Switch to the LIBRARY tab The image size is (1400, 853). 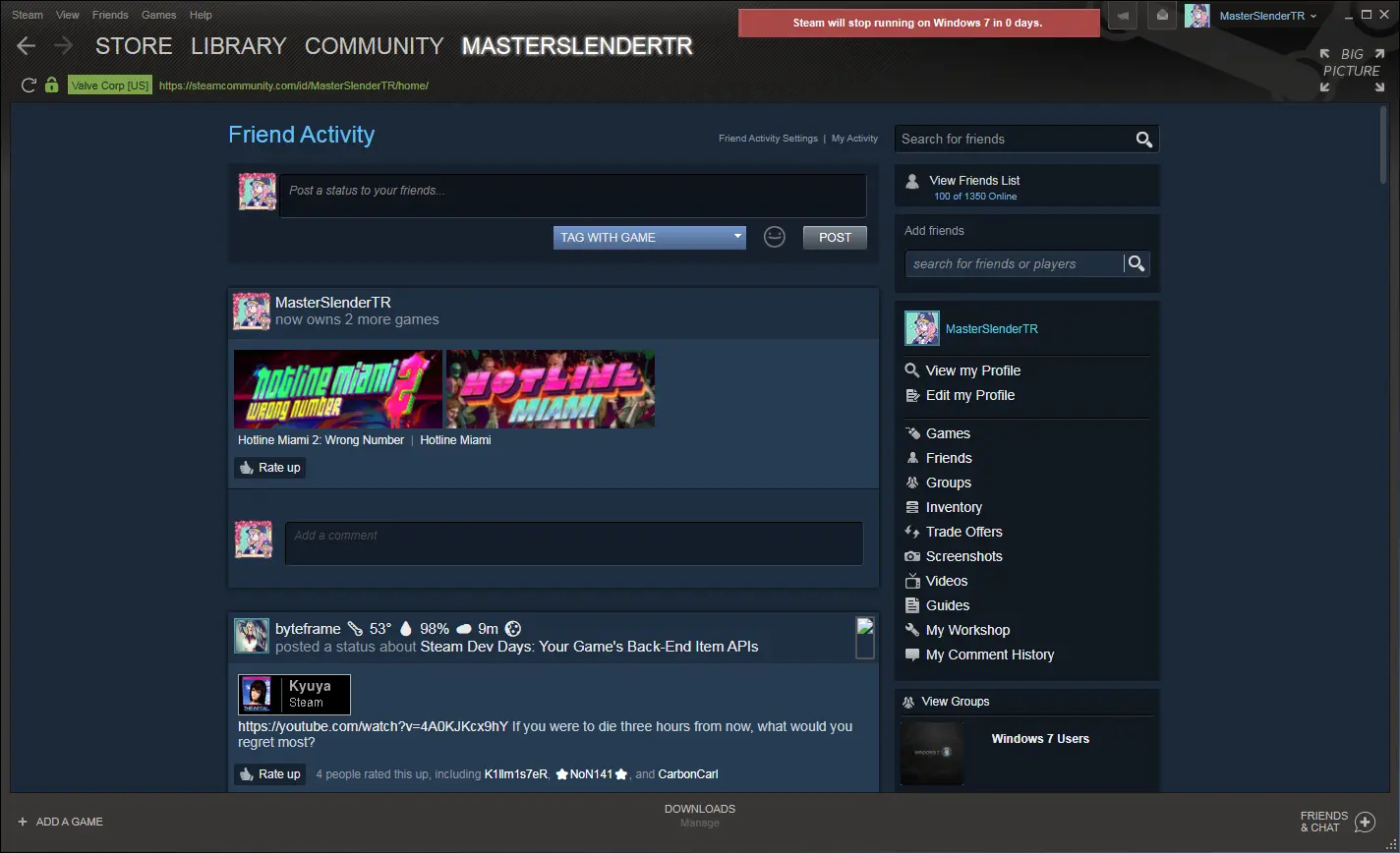coord(239,46)
